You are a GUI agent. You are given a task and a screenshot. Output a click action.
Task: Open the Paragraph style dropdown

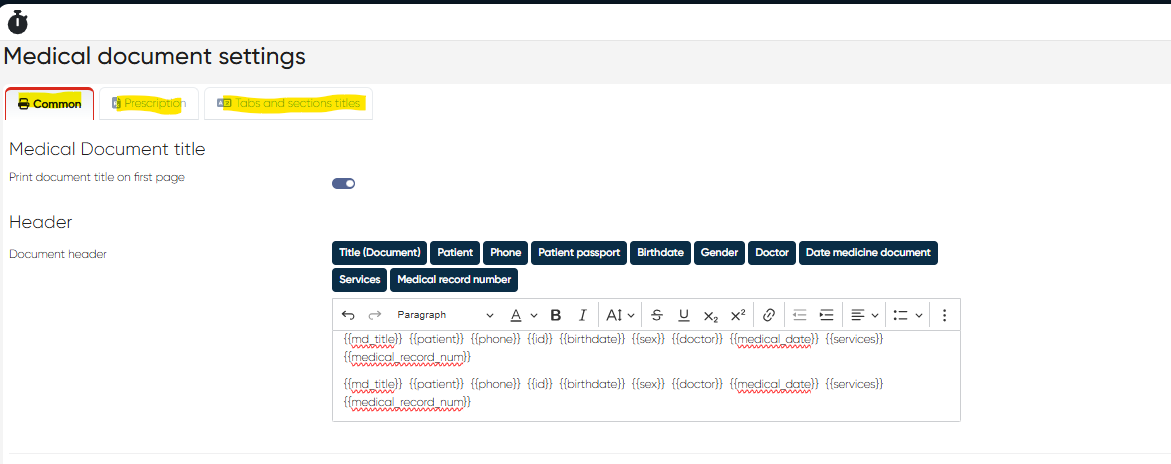445,315
